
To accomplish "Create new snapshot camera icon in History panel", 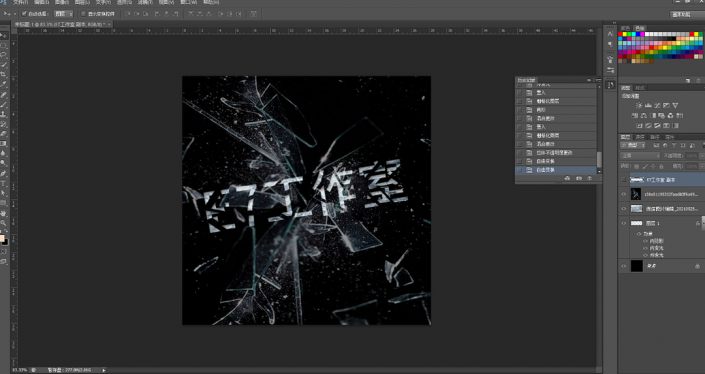I will point(579,178).
